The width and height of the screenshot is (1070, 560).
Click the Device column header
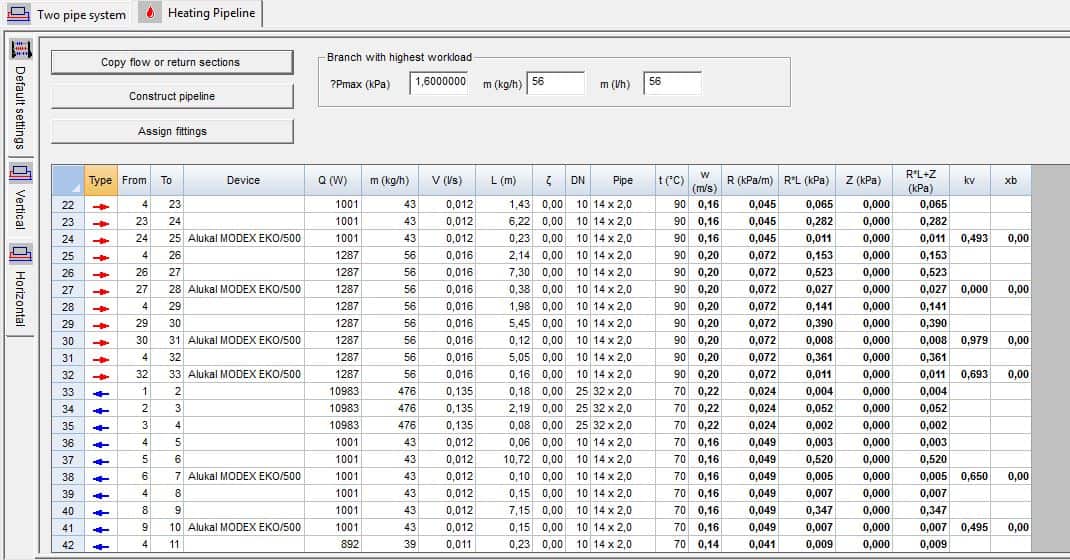243,181
